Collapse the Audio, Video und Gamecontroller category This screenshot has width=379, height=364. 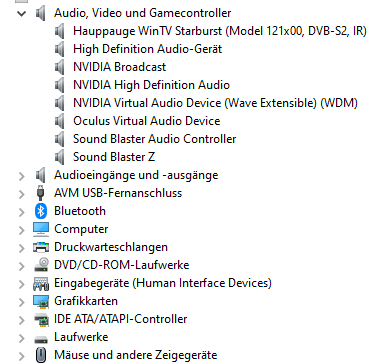(22, 13)
